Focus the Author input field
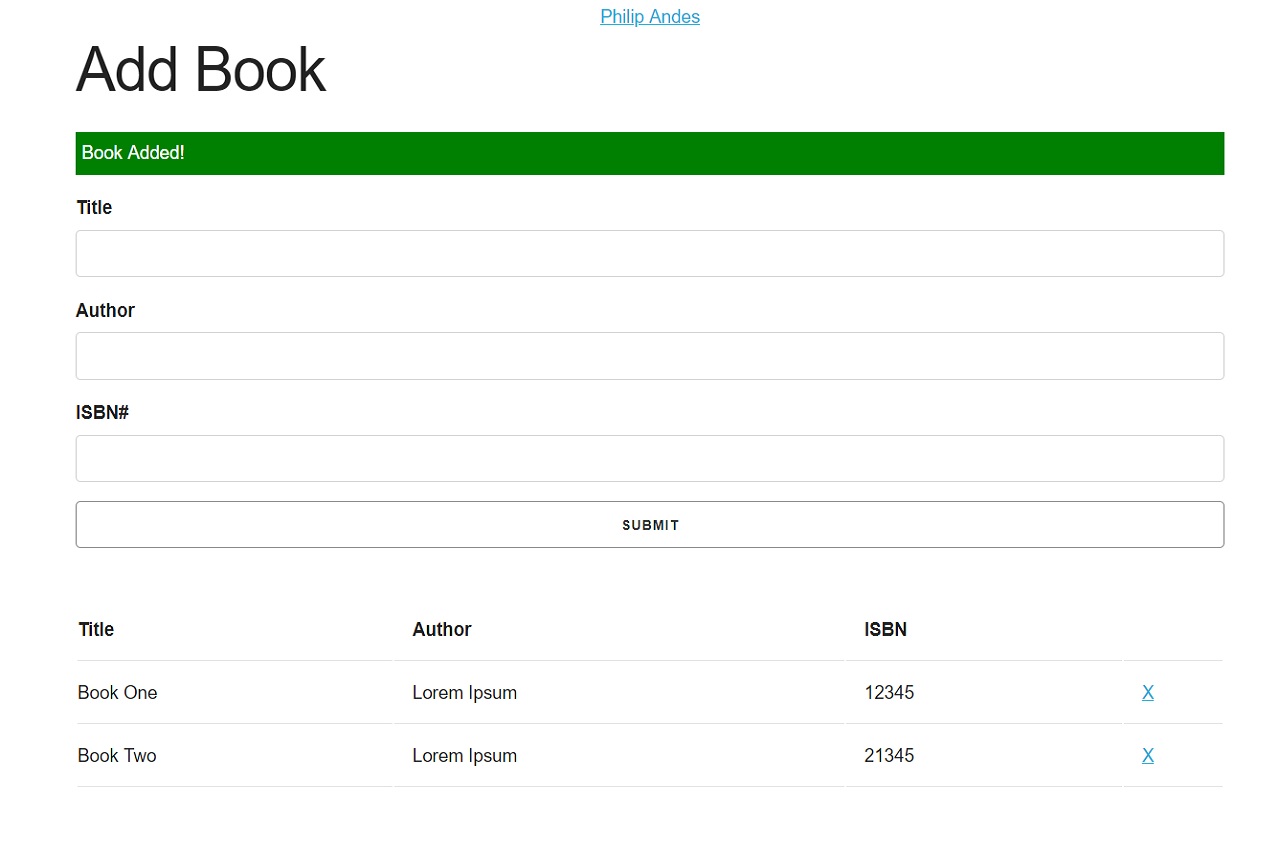This screenshot has width=1280, height=850. [x=650, y=356]
